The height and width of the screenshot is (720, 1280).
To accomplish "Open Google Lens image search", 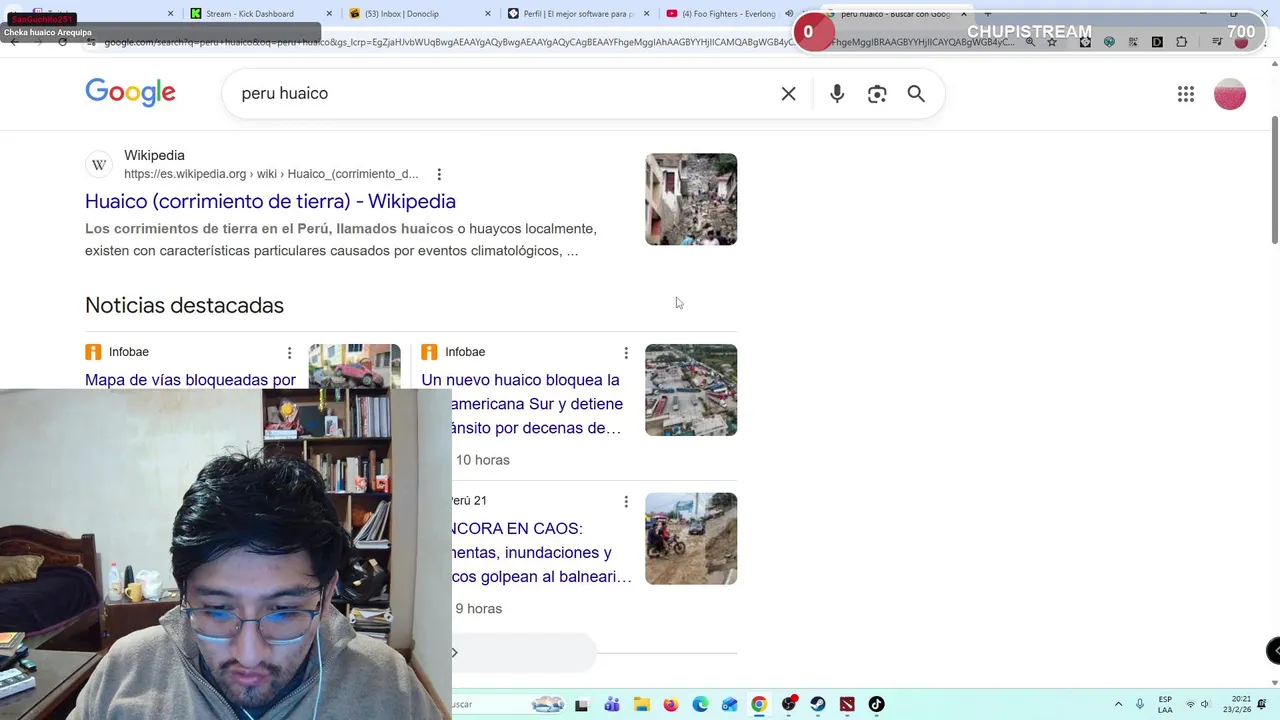I will click(x=877, y=93).
